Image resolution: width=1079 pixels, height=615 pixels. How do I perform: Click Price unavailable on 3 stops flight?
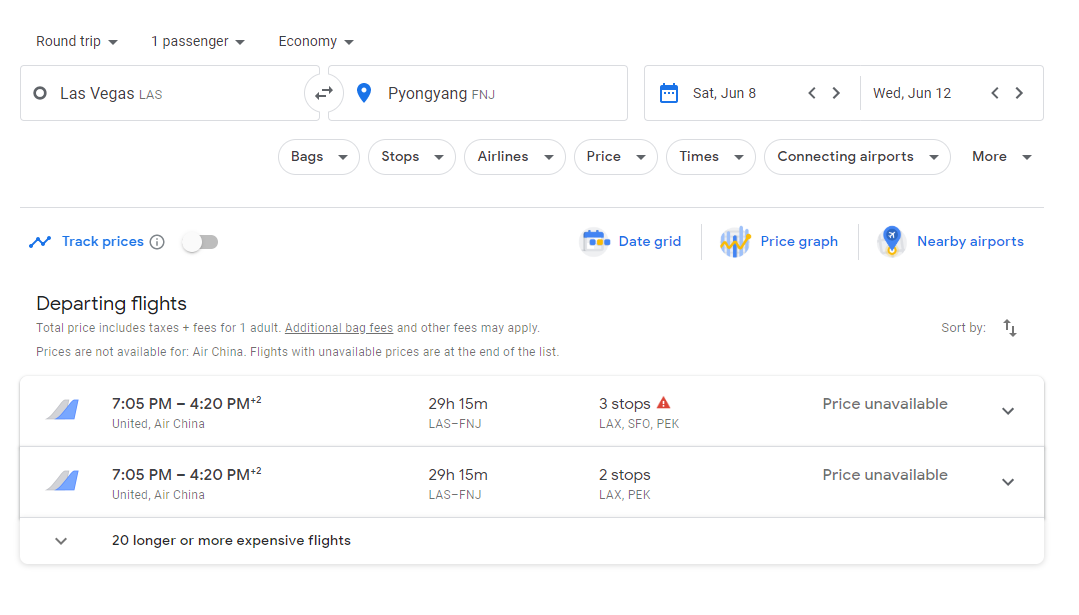click(885, 404)
